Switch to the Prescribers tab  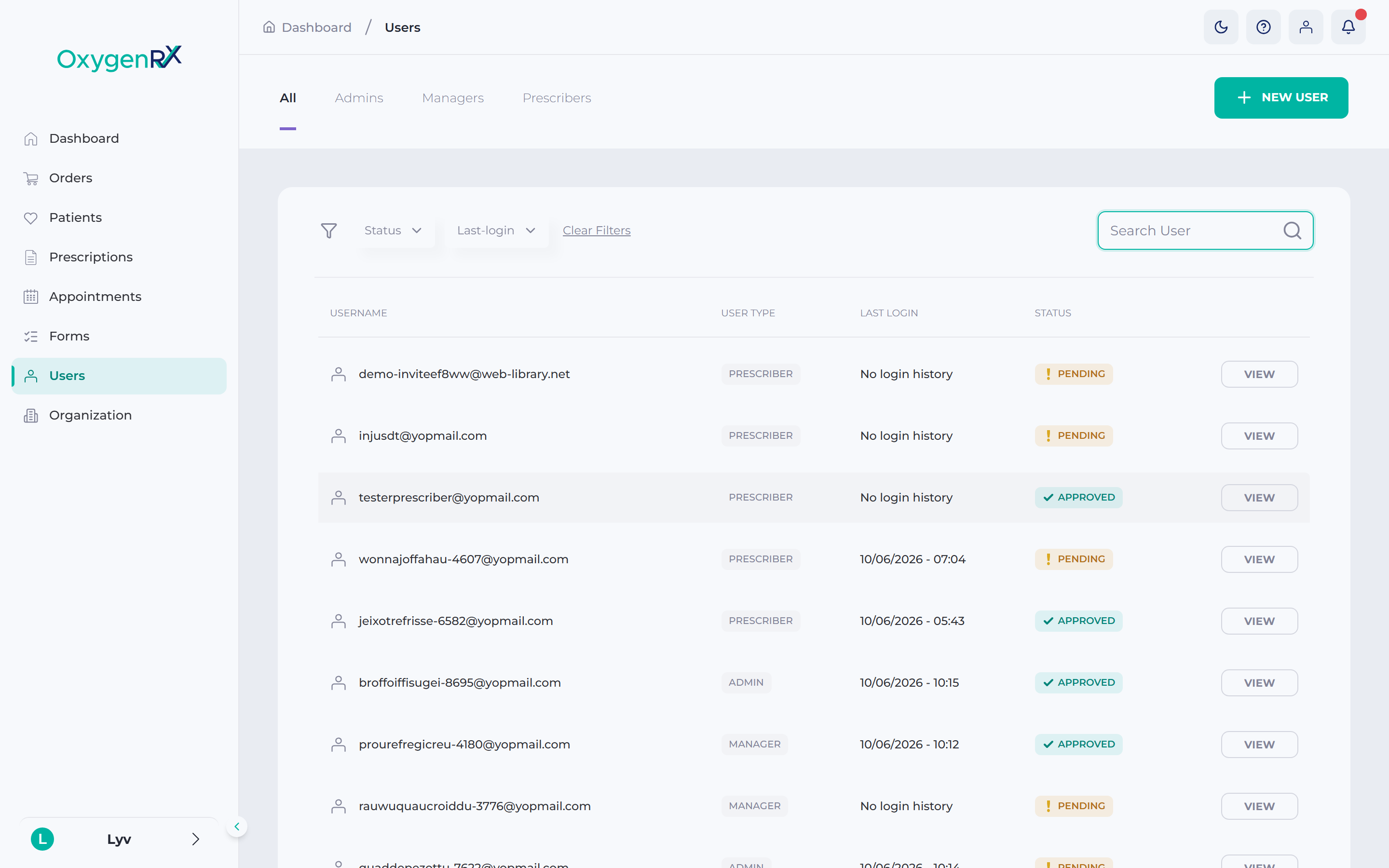coord(557,98)
